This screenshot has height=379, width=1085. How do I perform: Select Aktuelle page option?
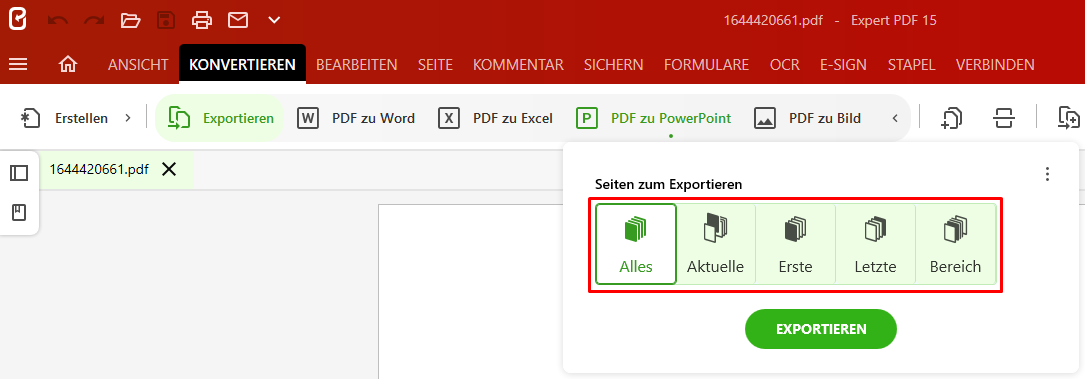715,244
